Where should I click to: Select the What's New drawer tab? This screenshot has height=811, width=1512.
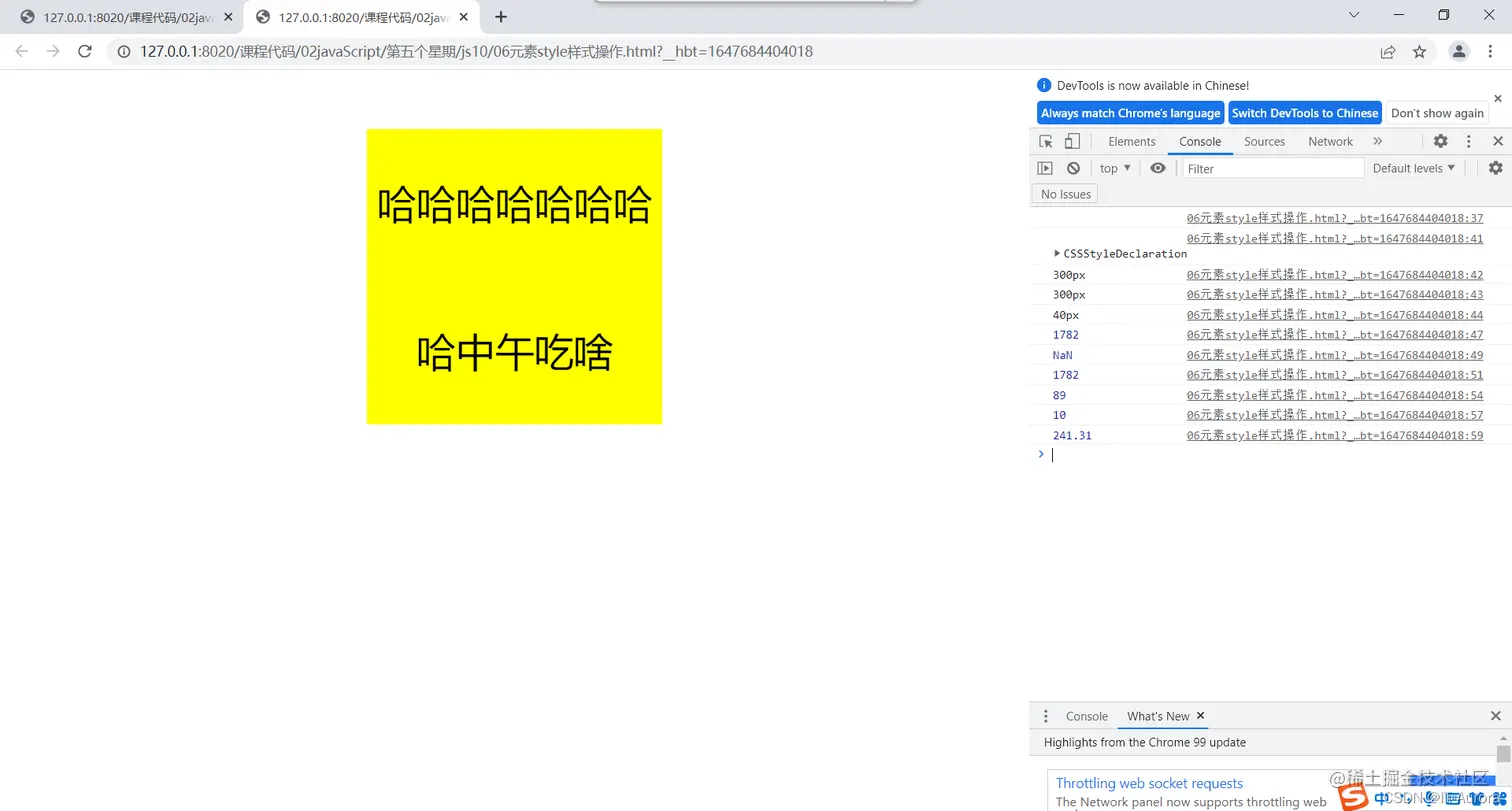click(x=1158, y=716)
